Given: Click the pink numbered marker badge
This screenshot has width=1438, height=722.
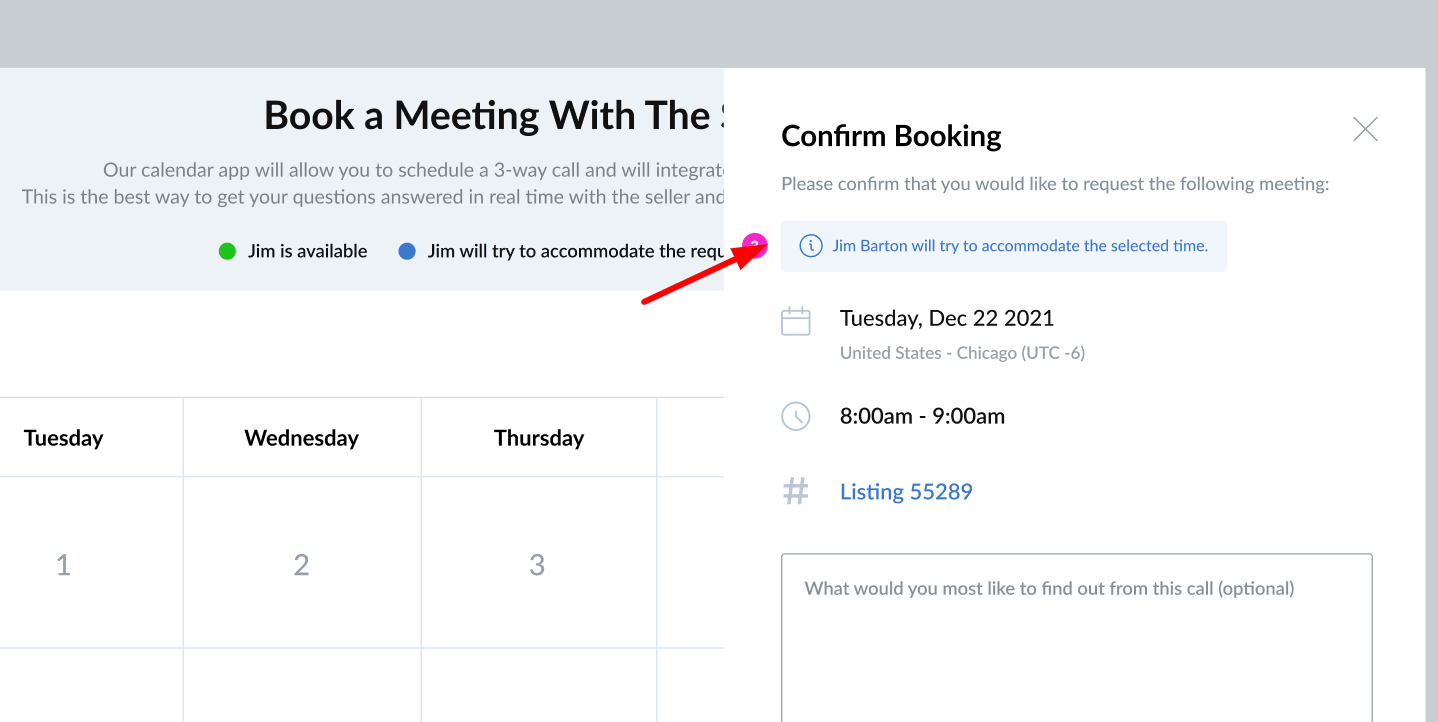Looking at the screenshot, I should tap(756, 246).
